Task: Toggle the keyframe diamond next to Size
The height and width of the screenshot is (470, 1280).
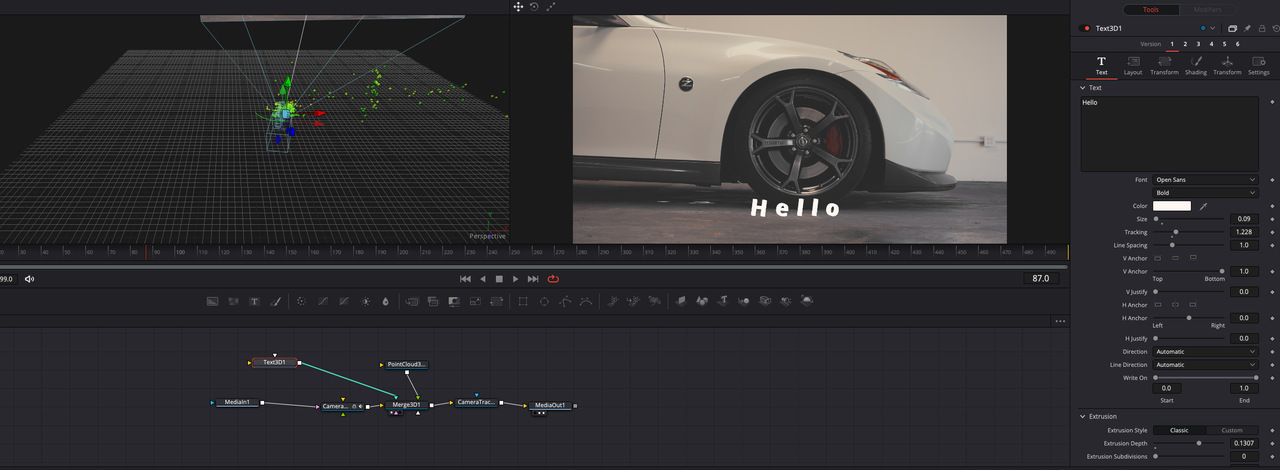Action: (1272, 219)
